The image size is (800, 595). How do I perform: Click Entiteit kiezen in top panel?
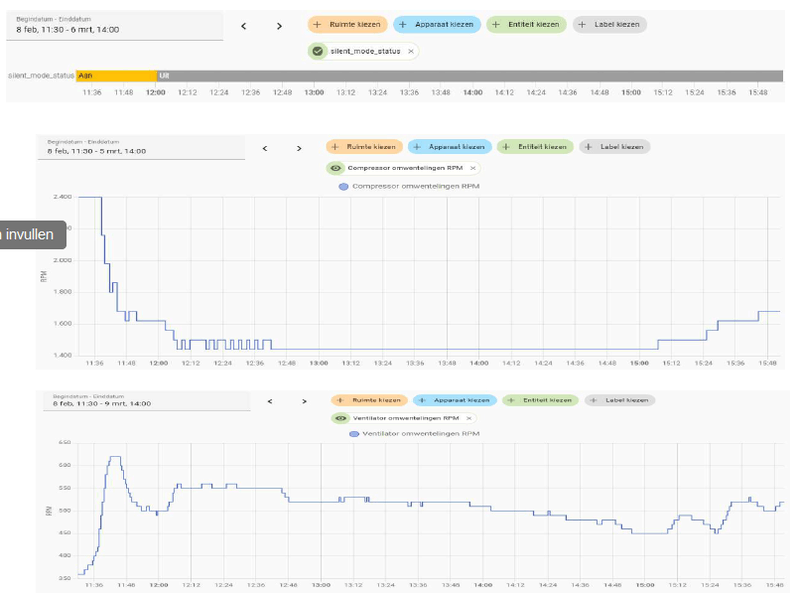(527, 24)
